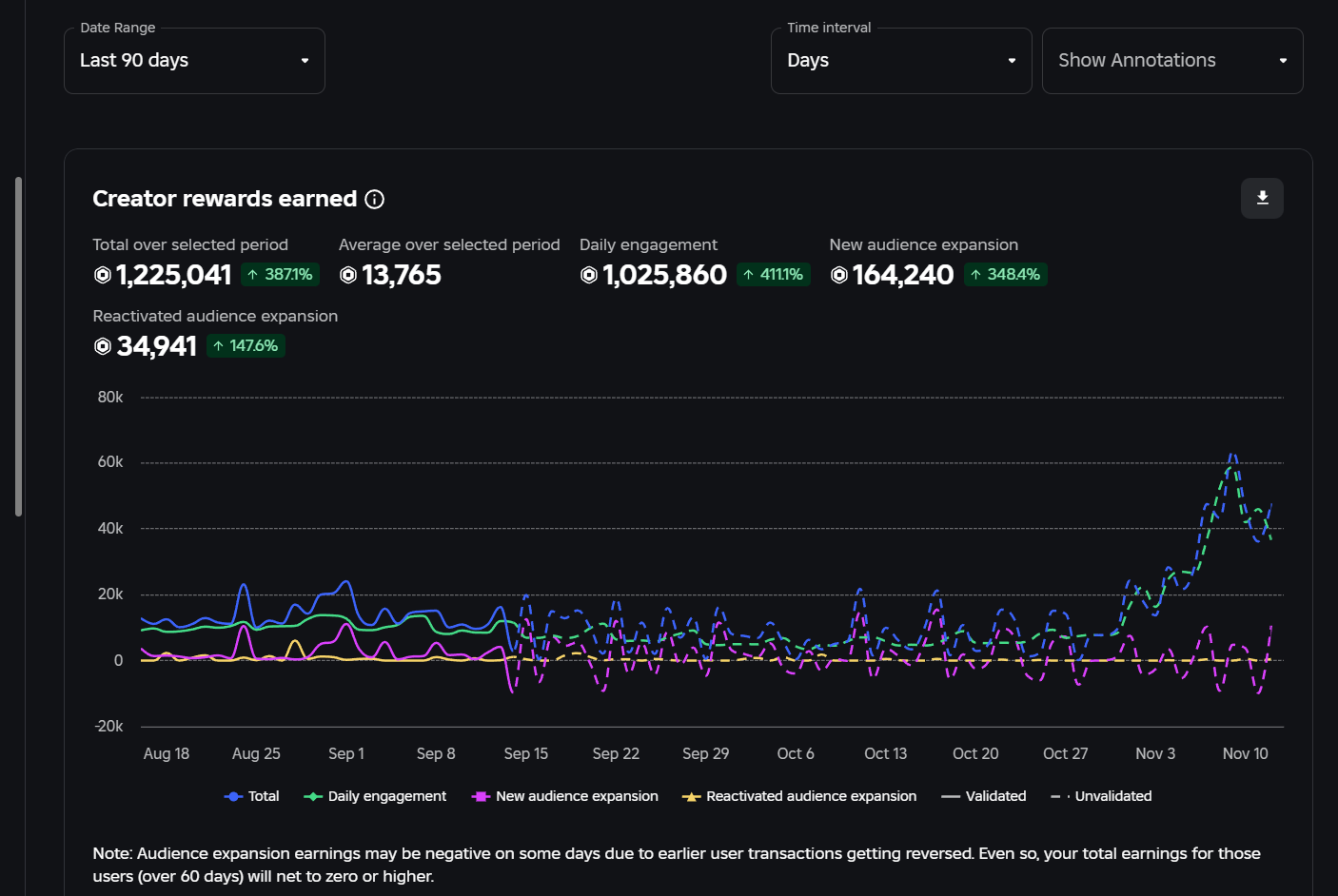Toggle Daily engagement series in legend
1338x896 pixels.
pos(375,796)
